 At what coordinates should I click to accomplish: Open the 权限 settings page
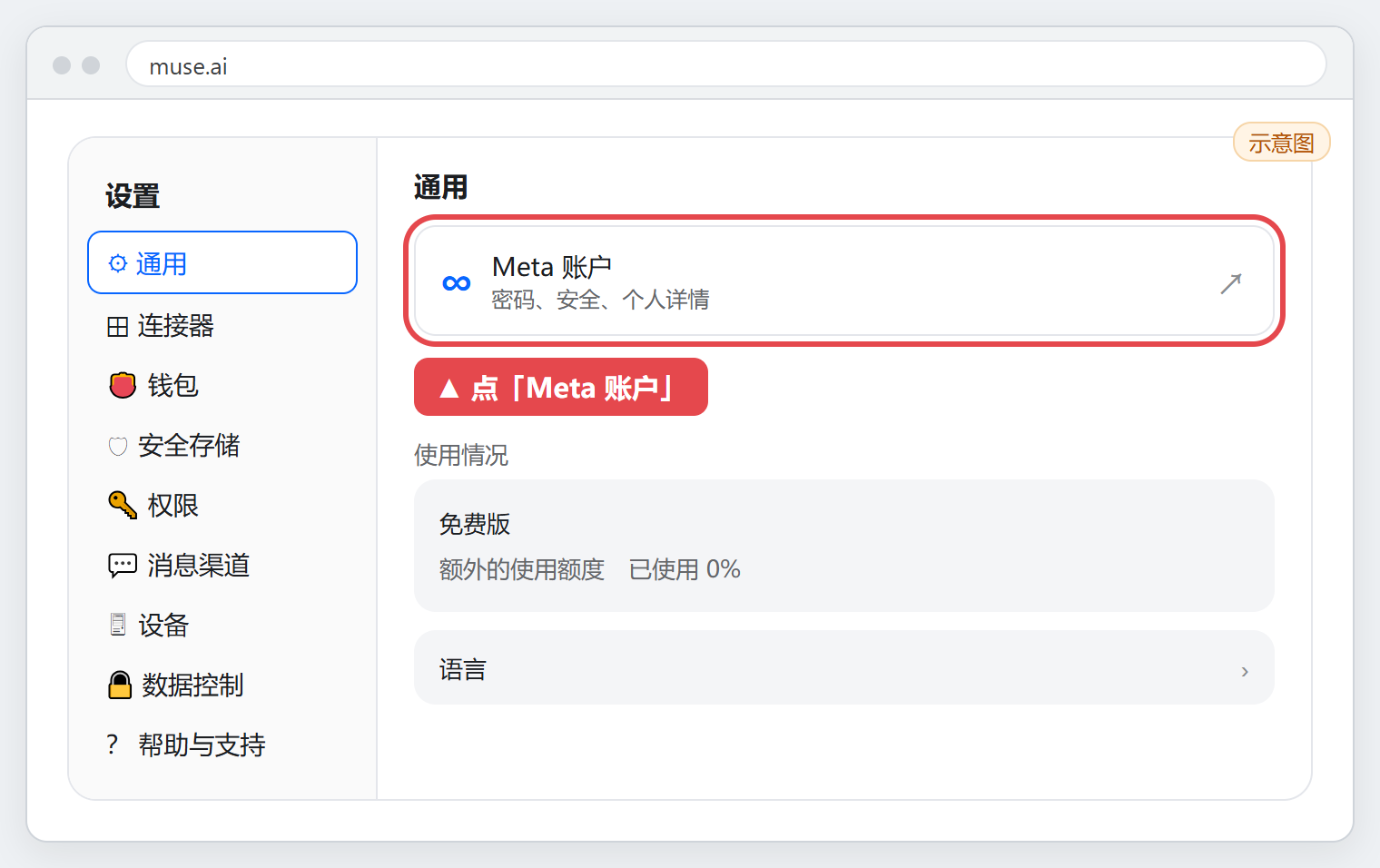point(222,505)
